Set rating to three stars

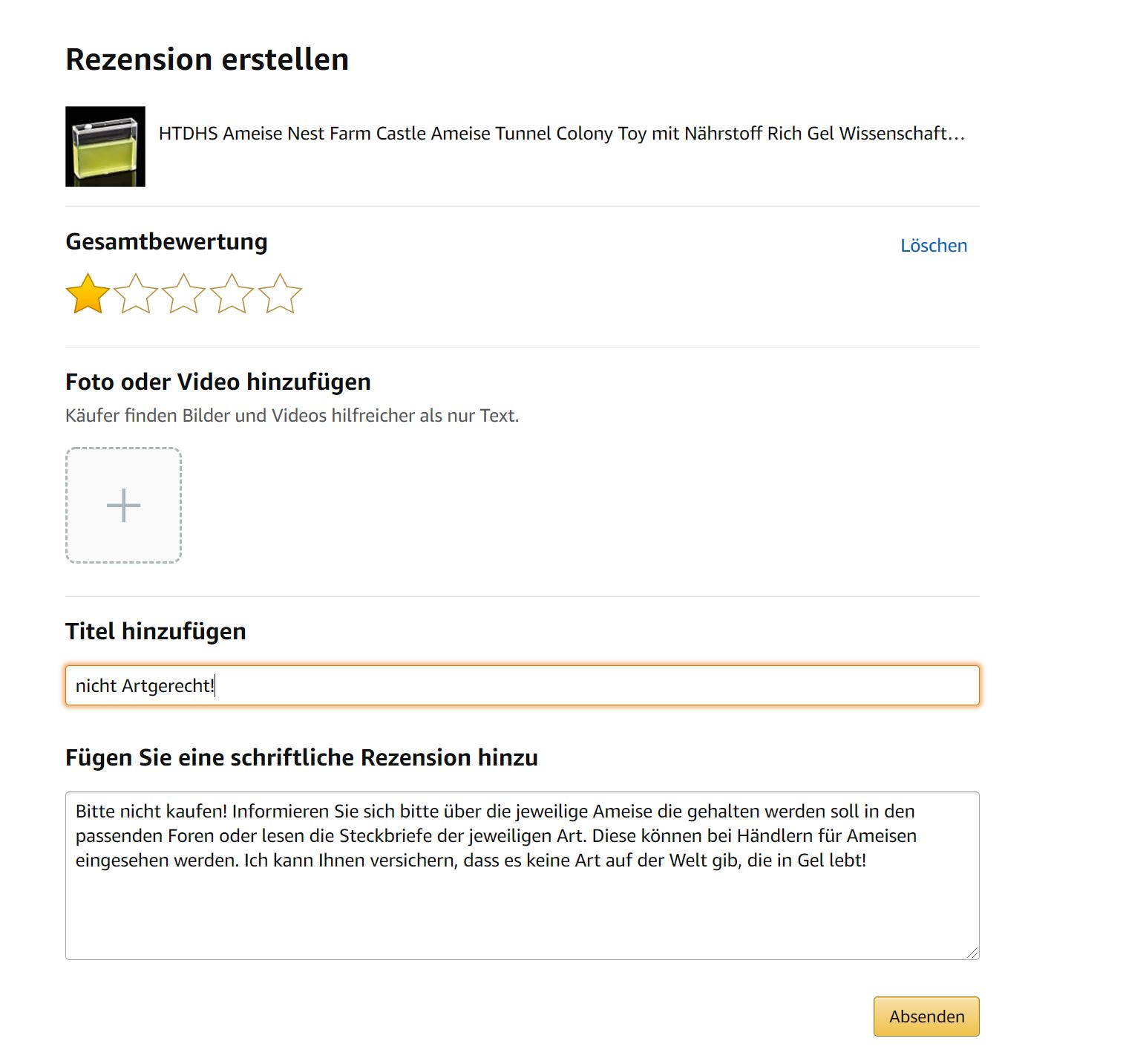(x=183, y=294)
